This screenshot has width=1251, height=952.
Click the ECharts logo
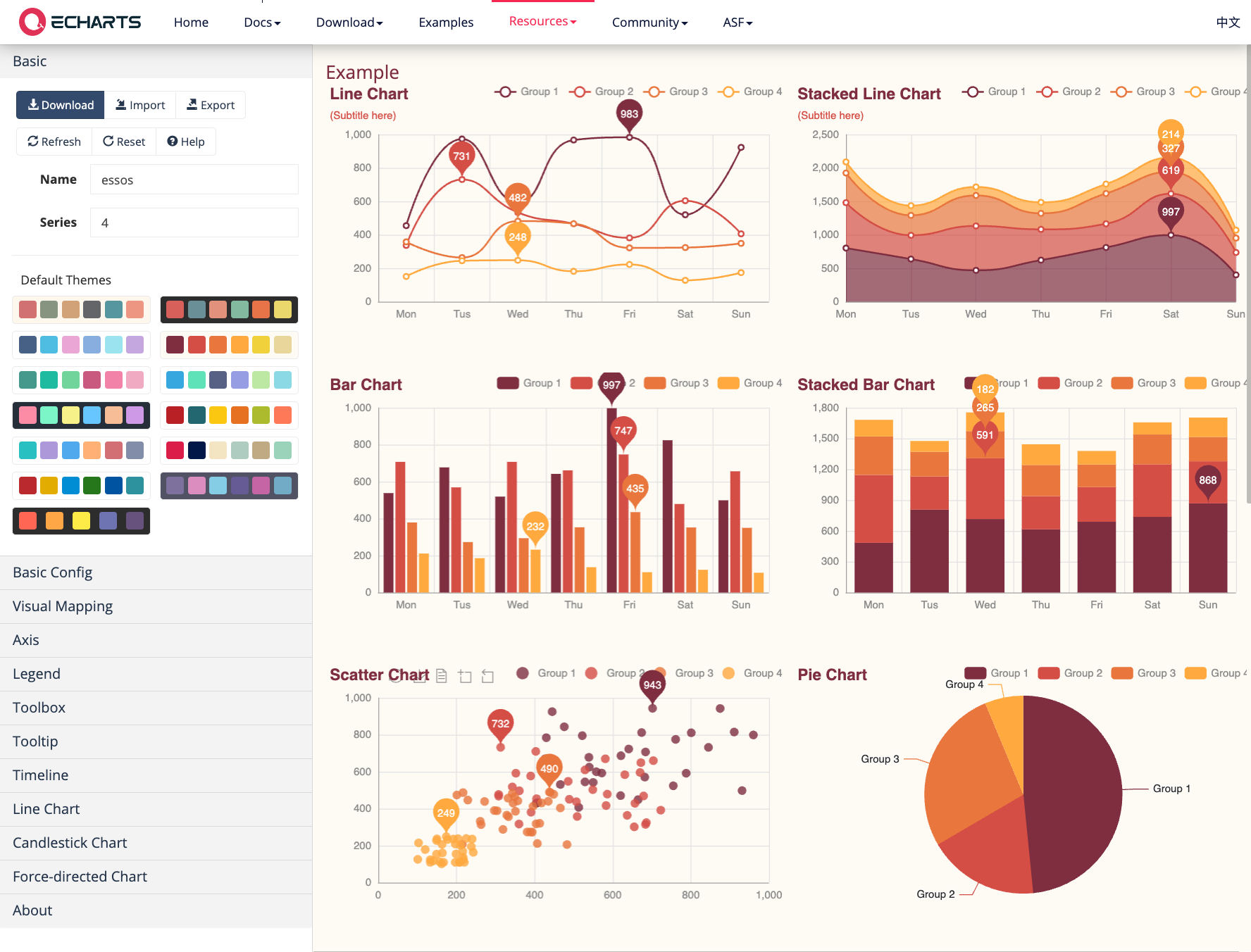[x=77, y=21]
